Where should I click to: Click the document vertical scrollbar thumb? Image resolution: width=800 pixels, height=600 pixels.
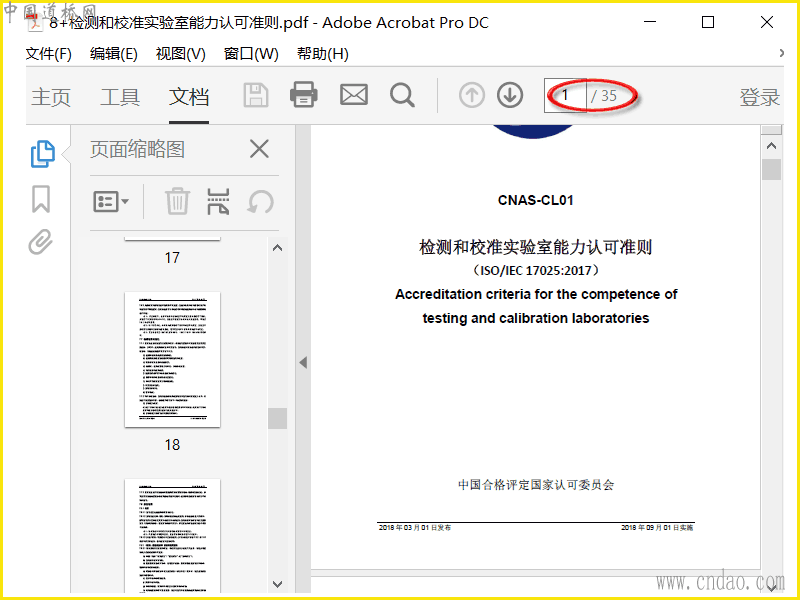[771, 169]
